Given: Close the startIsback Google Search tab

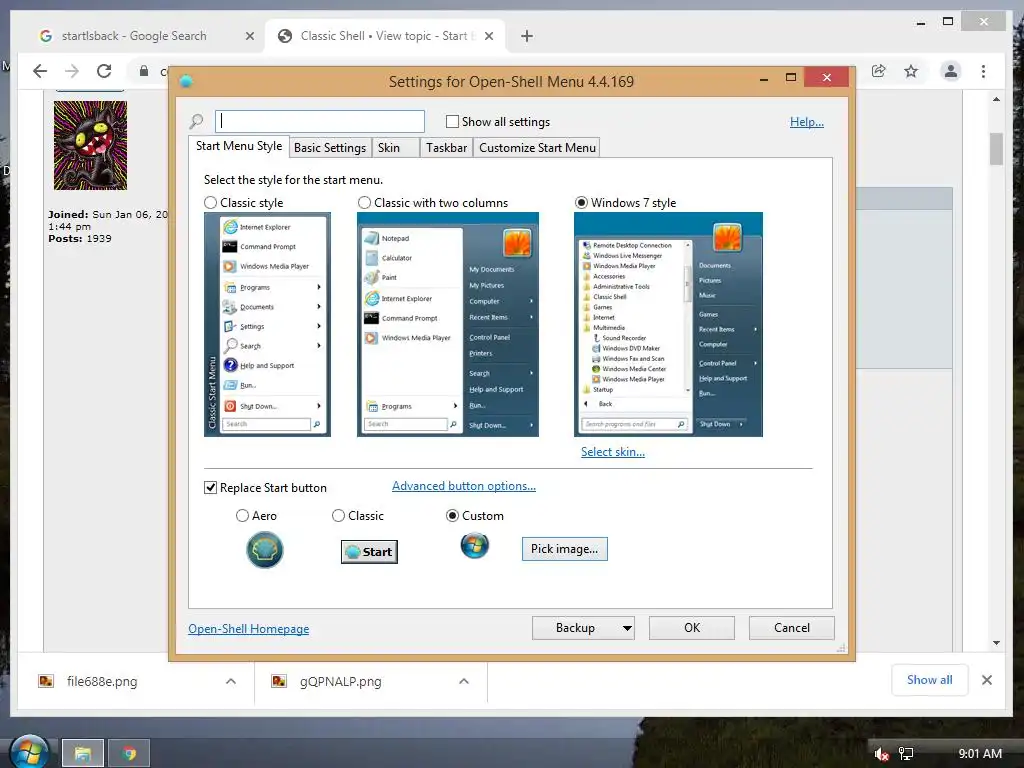Looking at the screenshot, I should [x=249, y=36].
